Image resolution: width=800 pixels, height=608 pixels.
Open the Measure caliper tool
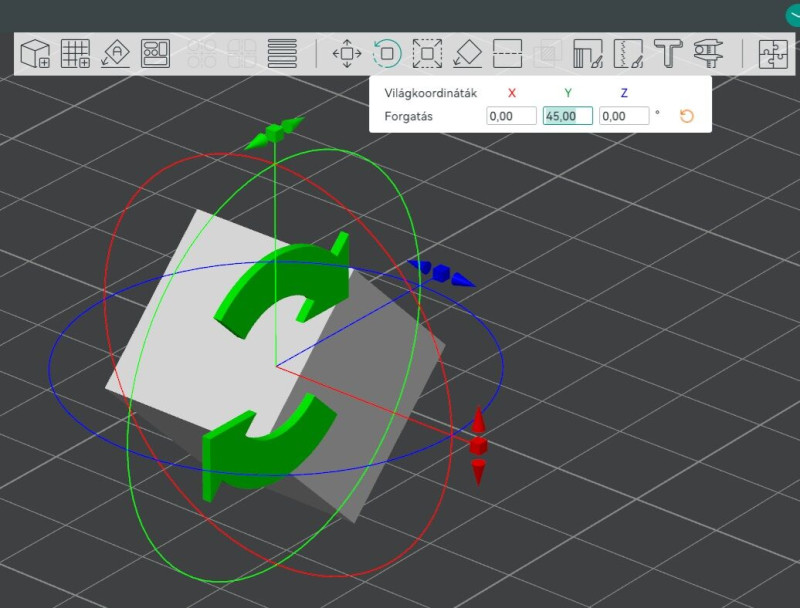708,54
